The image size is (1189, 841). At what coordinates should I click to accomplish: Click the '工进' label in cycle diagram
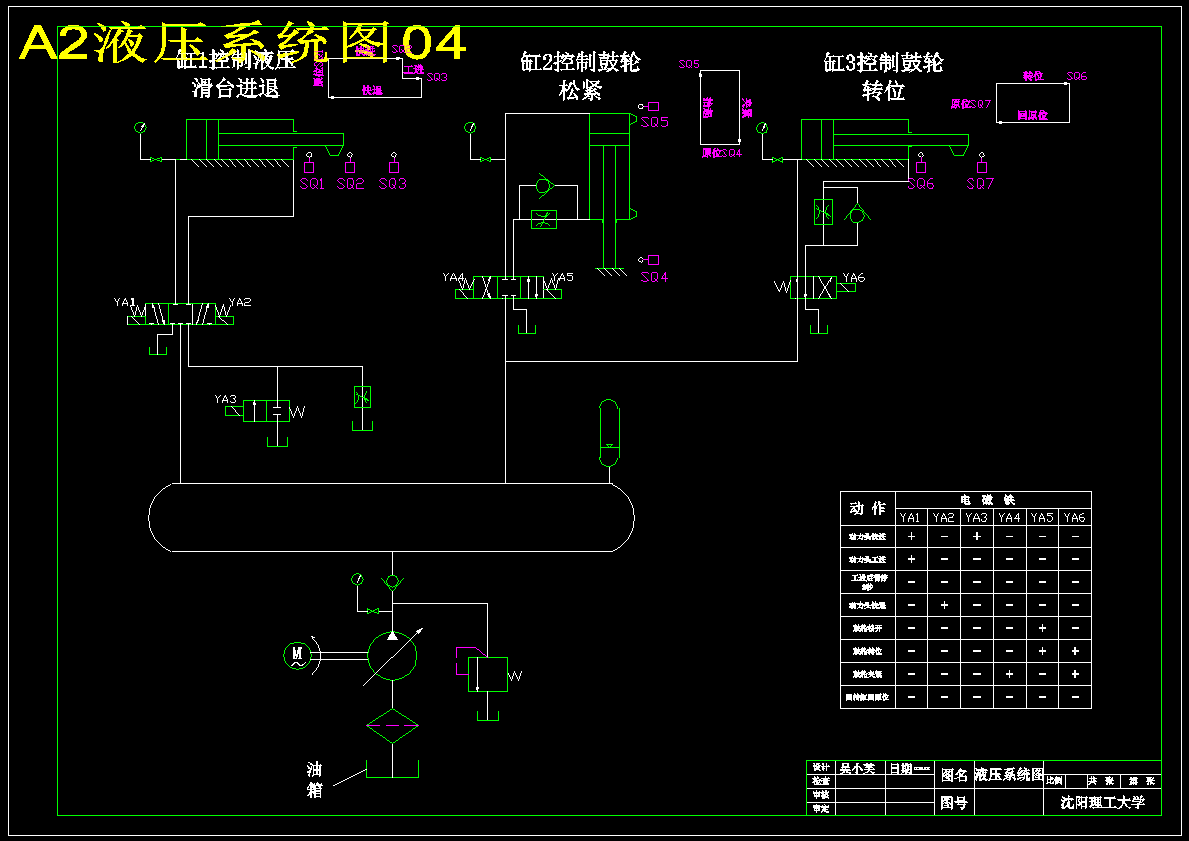tap(415, 69)
